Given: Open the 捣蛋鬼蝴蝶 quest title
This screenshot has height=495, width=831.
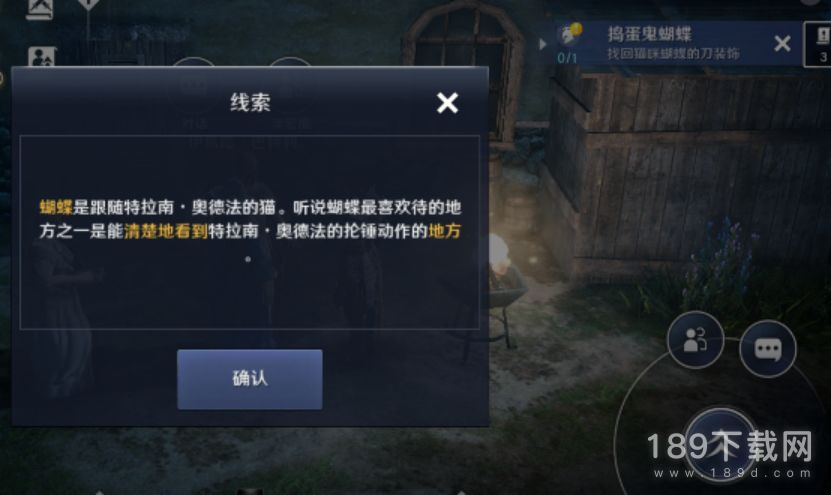Looking at the screenshot, I should click(649, 34).
